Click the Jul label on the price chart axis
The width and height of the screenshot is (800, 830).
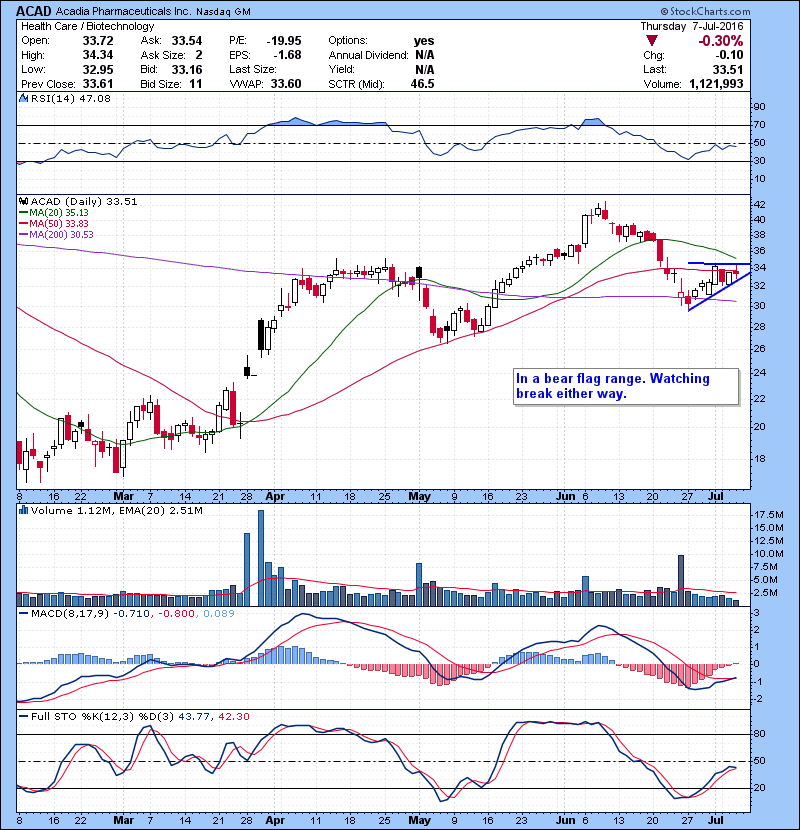[x=715, y=496]
